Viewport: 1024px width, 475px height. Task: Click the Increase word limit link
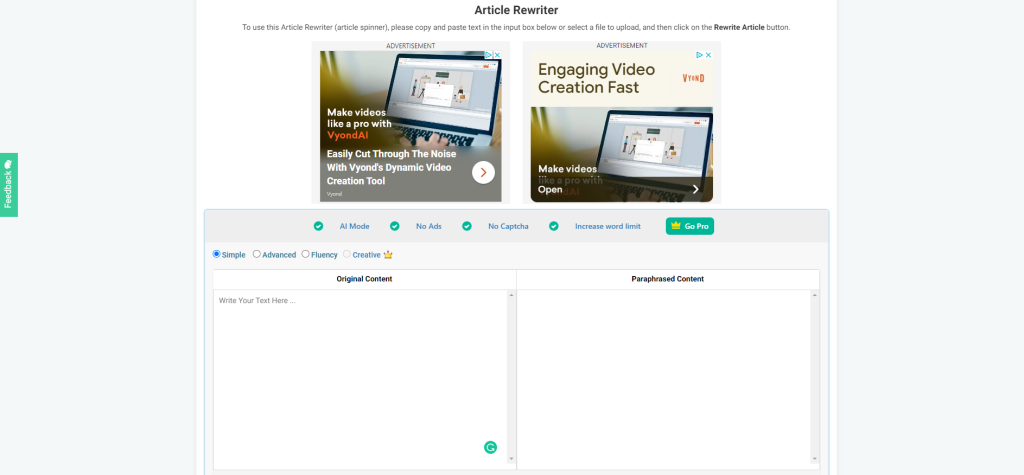click(608, 227)
